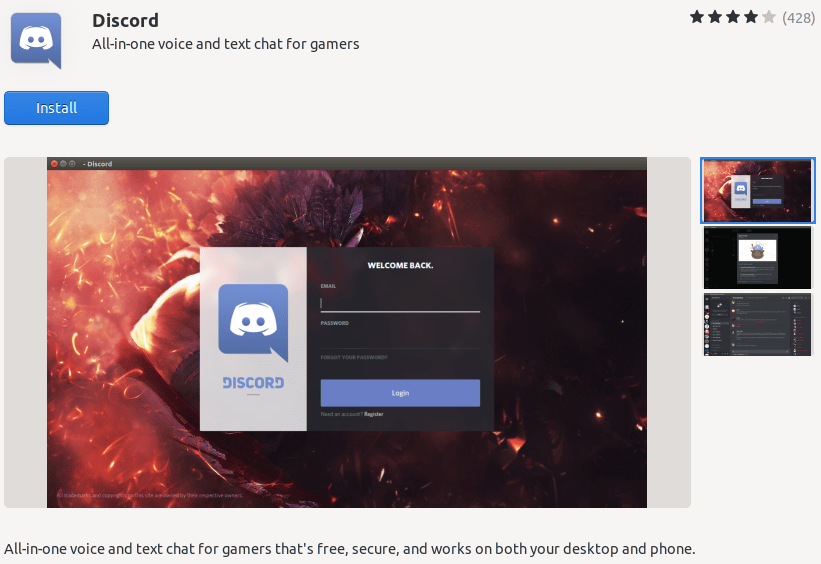Viewport: 821px width, 564px height.
Task: Click the Discord app title text
Action: coord(125,20)
